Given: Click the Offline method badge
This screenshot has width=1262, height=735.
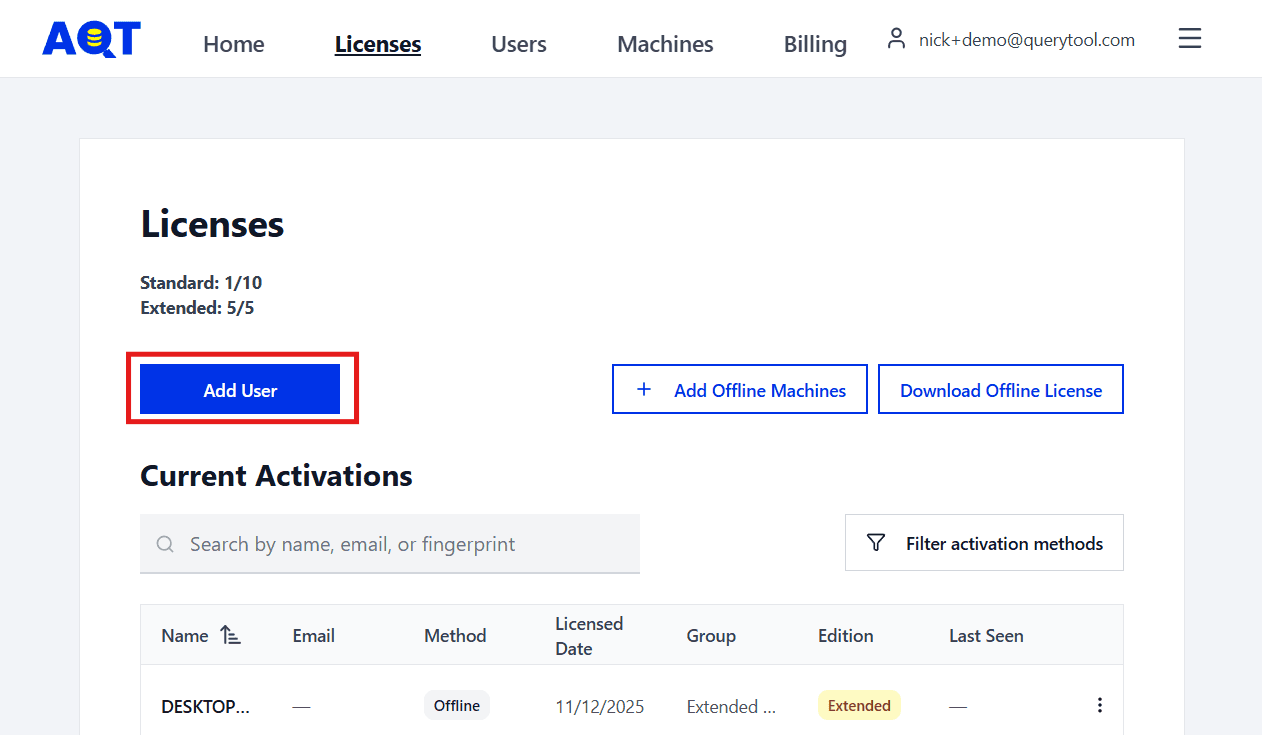Looking at the screenshot, I should tap(457, 705).
